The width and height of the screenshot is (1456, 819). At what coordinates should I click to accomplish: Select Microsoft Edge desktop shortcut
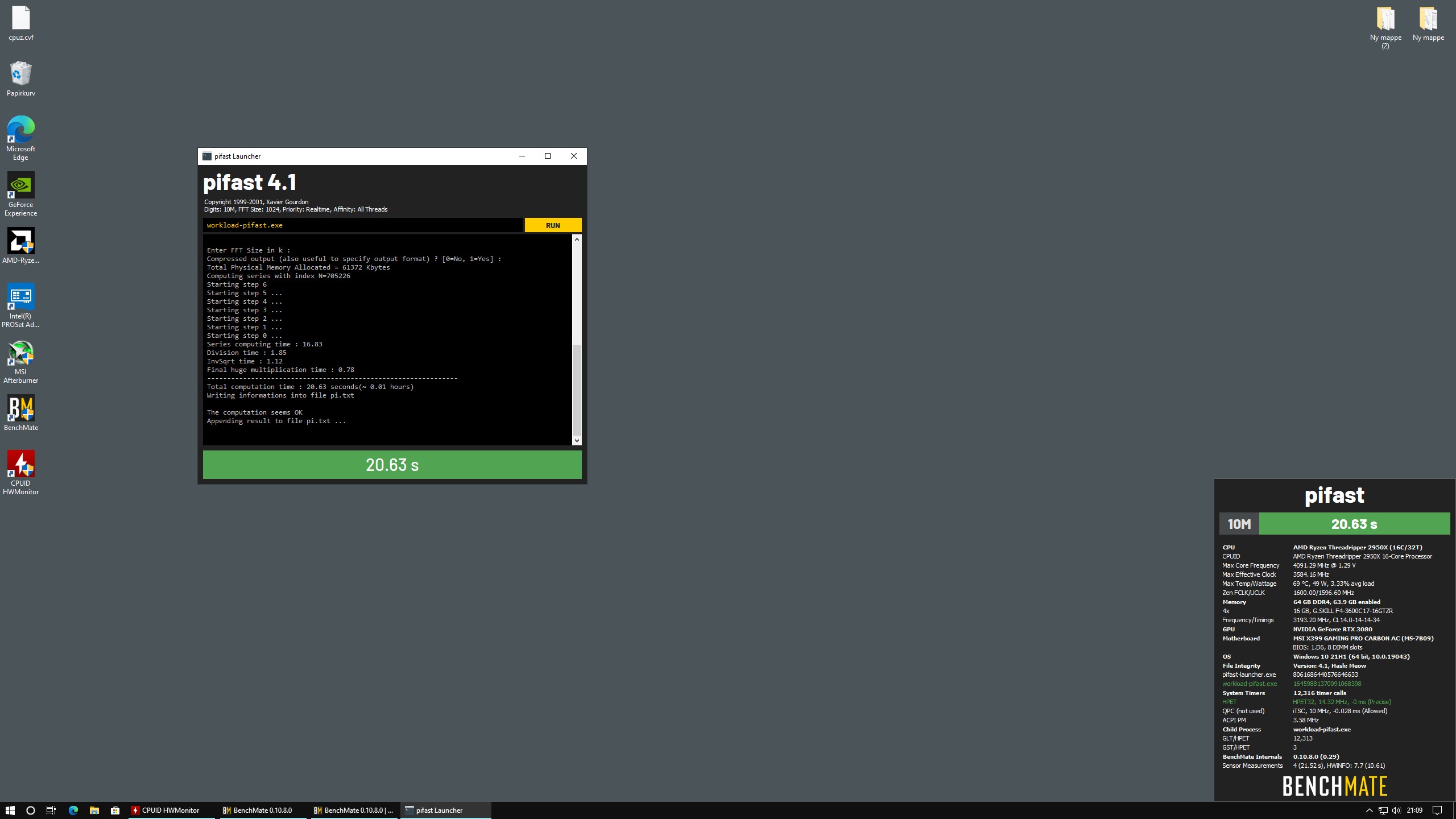click(x=21, y=138)
